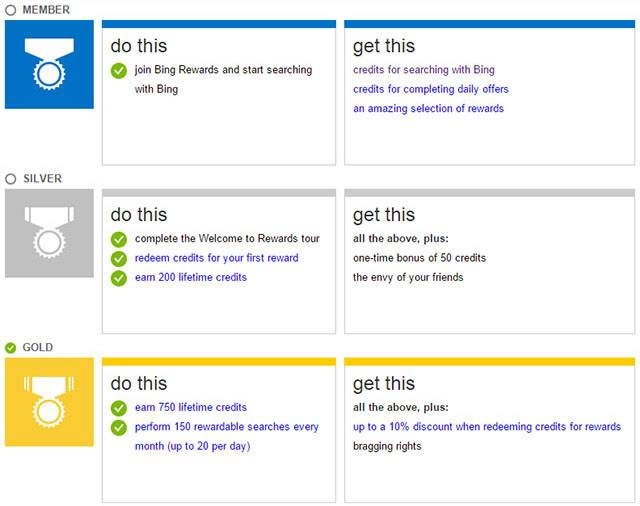This screenshot has height=506, width=640.
Task: Click the yellow Gold medal badge
Action: [x=49, y=402]
